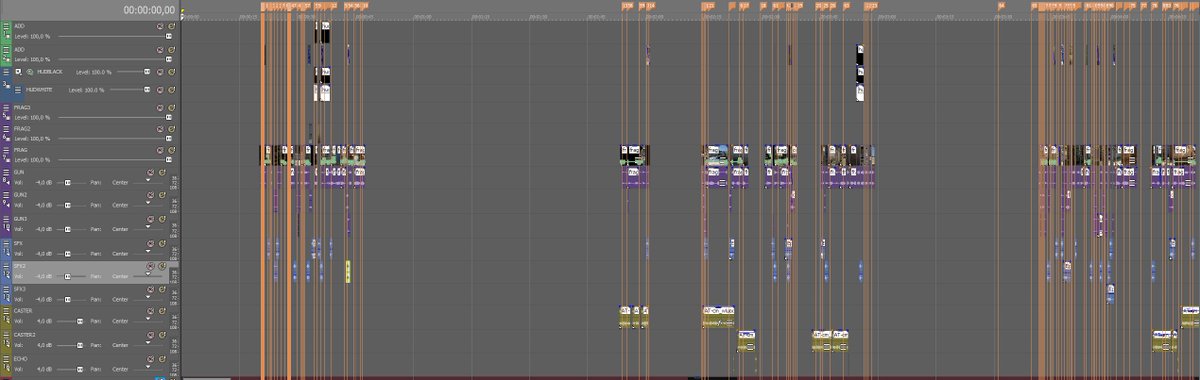Screen dimensions: 1200x380
Task: Open SFX3 track automation settings arrow
Action: pos(148,297)
